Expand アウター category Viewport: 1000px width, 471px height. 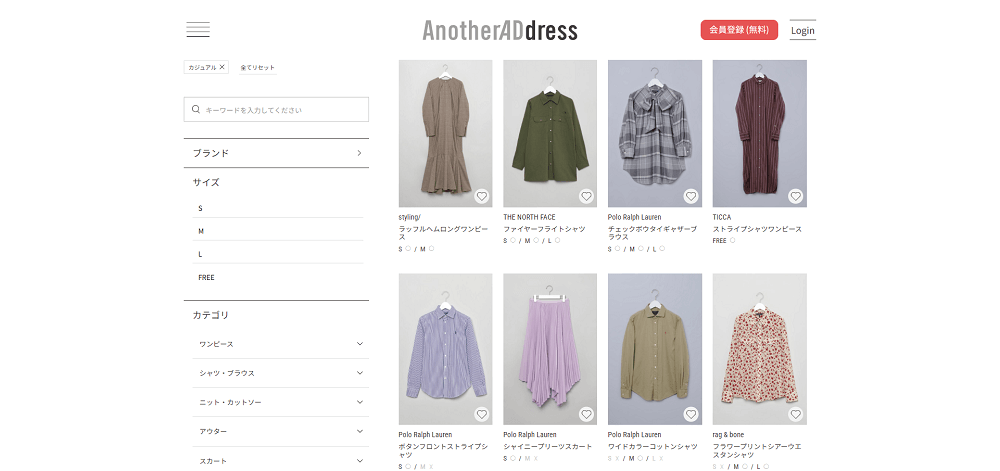click(281, 431)
